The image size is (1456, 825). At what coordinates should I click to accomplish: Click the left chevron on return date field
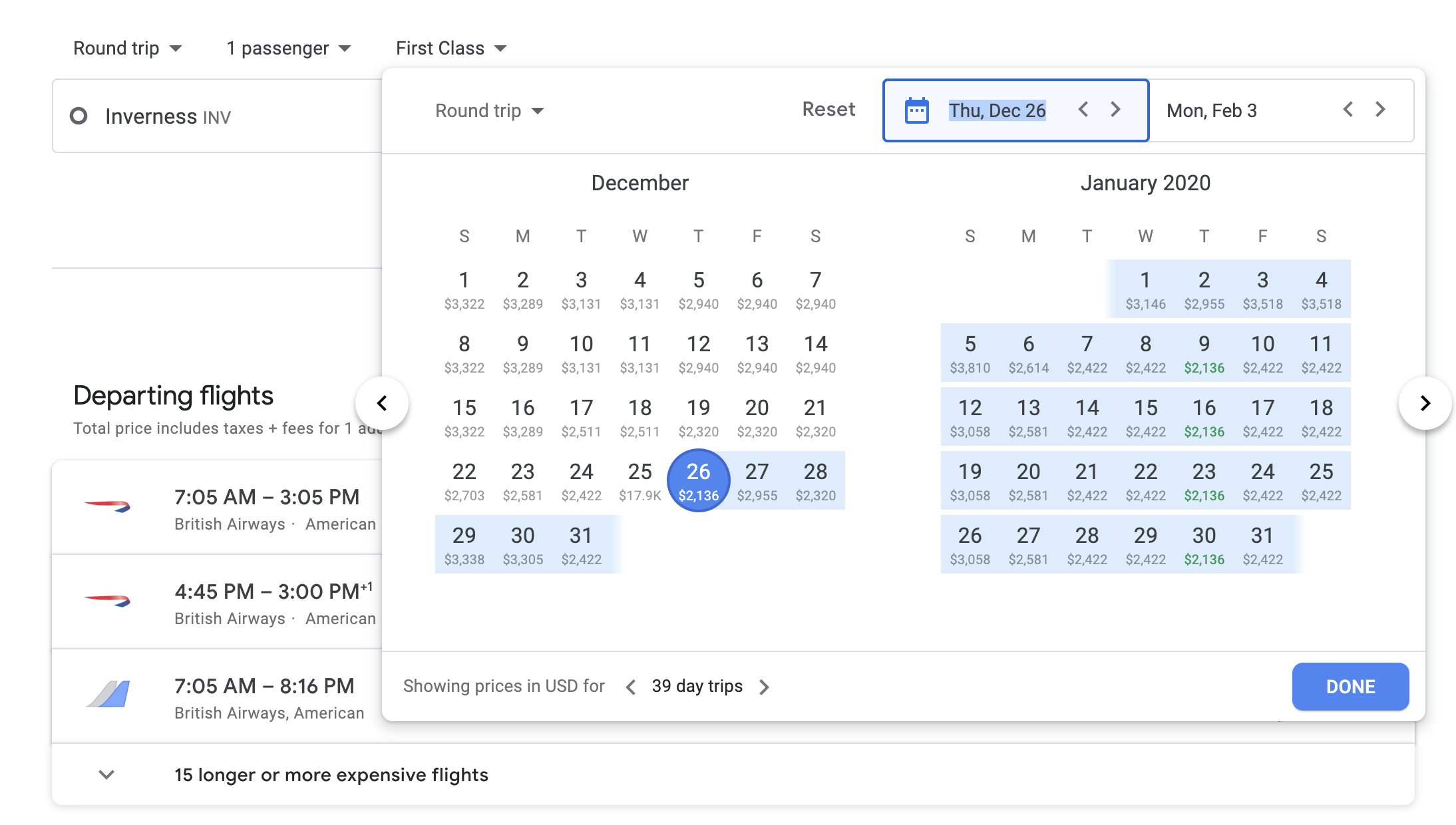1350,110
